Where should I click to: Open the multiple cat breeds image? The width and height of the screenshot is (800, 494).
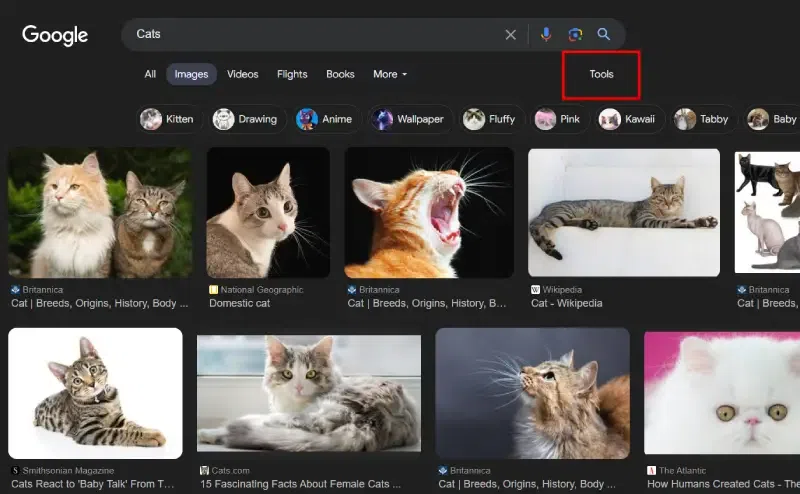[767, 212]
